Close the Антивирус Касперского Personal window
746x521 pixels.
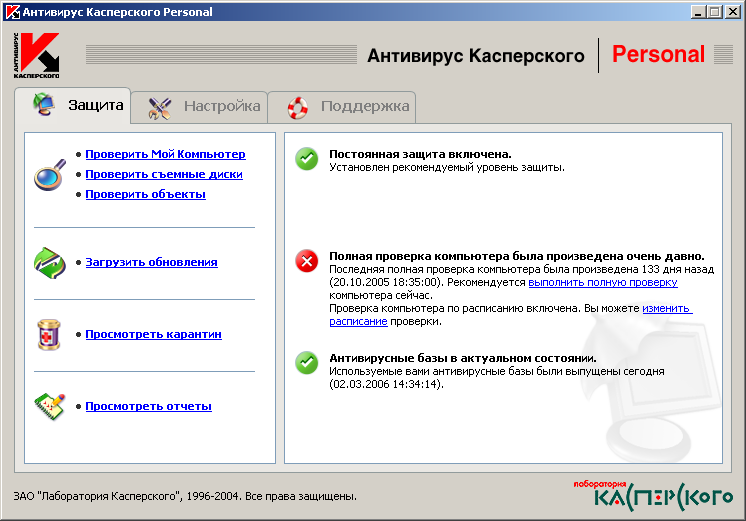tap(732, 12)
